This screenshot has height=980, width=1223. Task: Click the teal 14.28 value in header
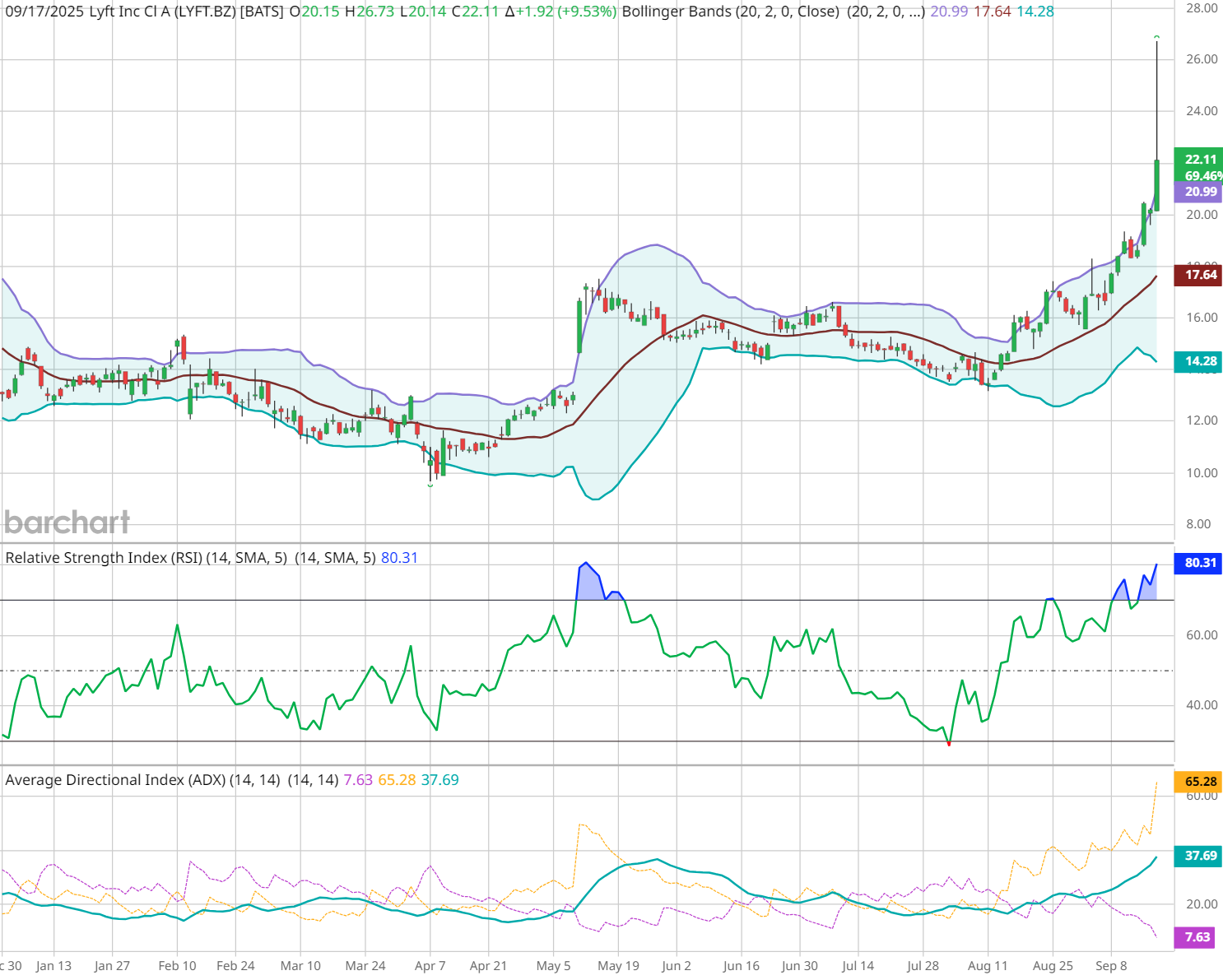coord(1035,12)
